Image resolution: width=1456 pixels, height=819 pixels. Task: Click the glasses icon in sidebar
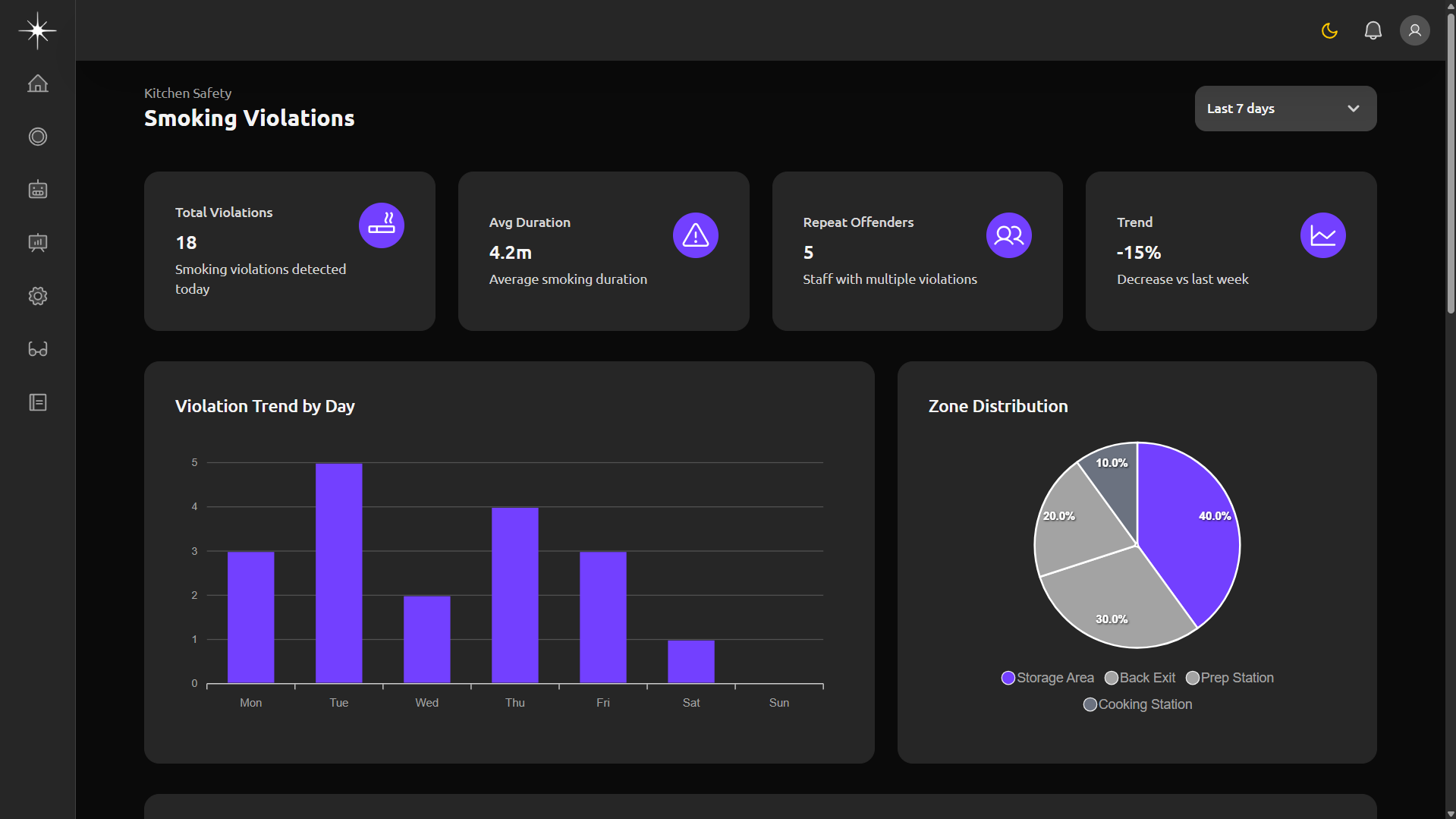click(x=37, y=349)
